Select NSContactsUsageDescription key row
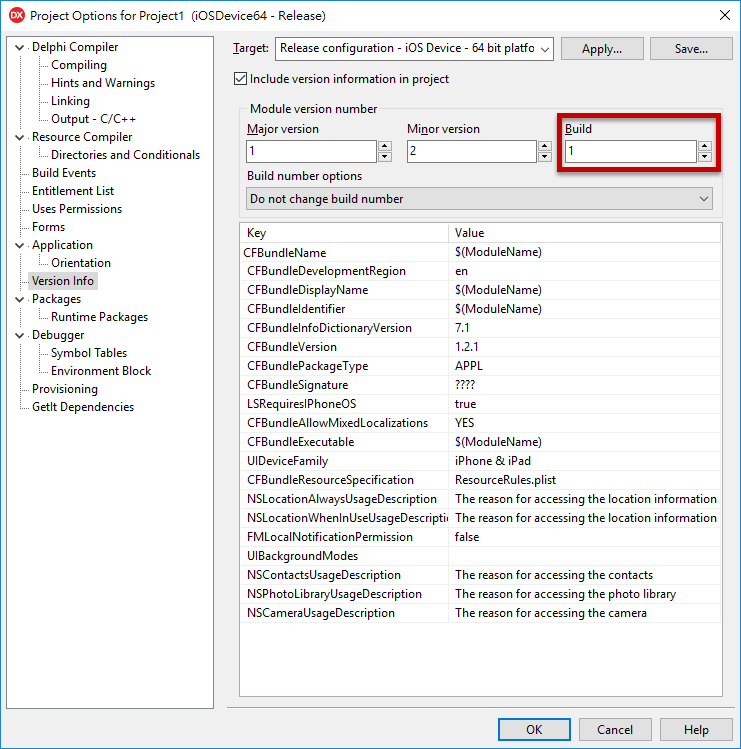Screen dimensions: 741x749 pos(344,575)
